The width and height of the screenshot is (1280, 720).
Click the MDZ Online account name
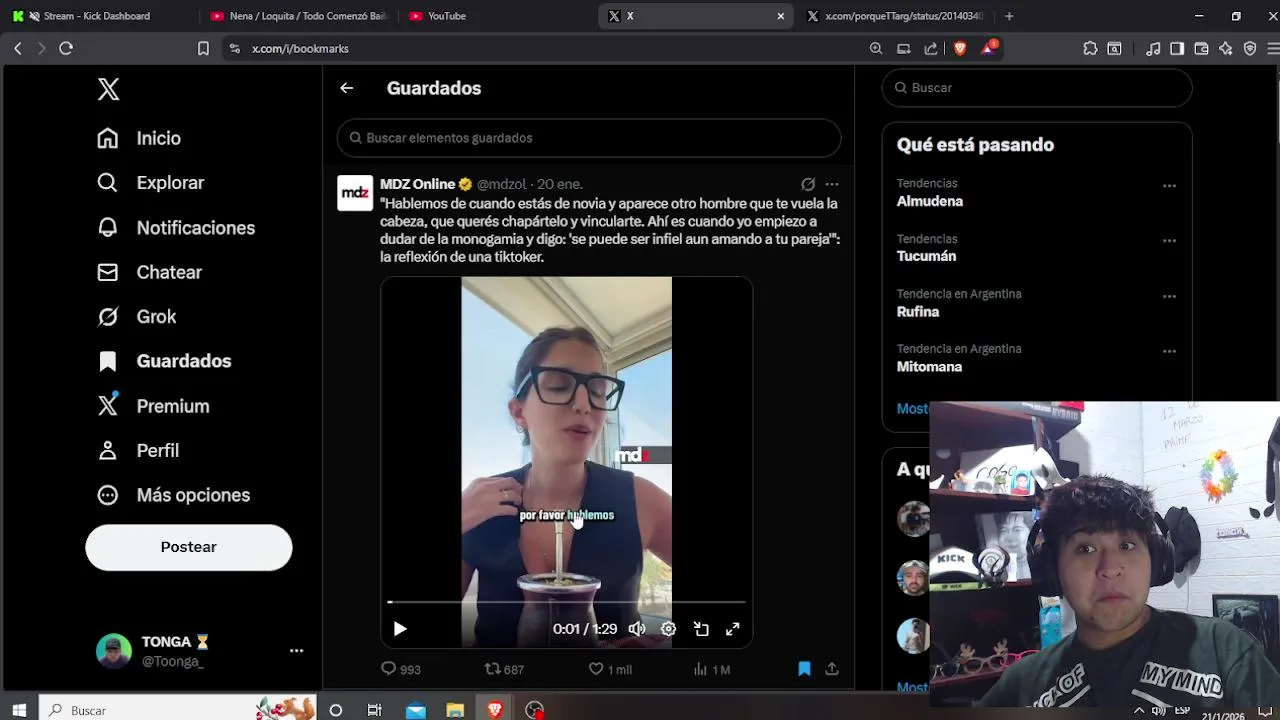point(418,184)
